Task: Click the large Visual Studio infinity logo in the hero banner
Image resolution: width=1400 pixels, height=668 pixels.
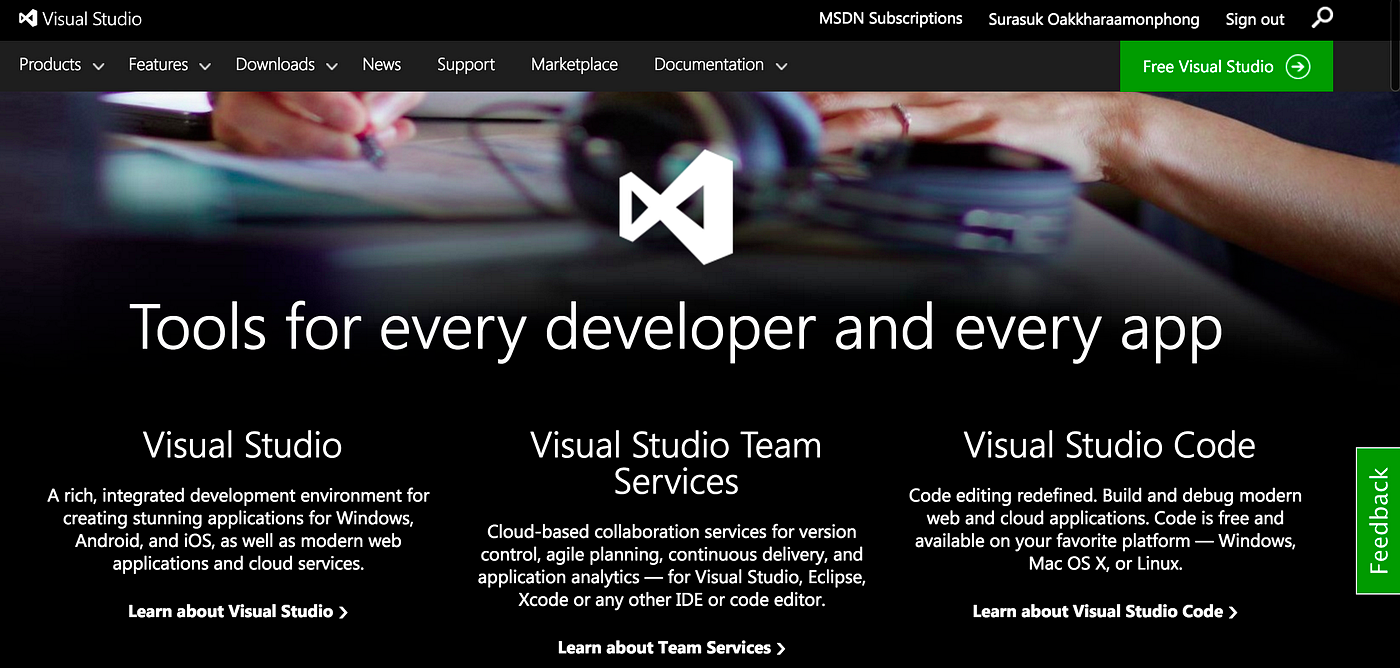Action: coord(678,207)
